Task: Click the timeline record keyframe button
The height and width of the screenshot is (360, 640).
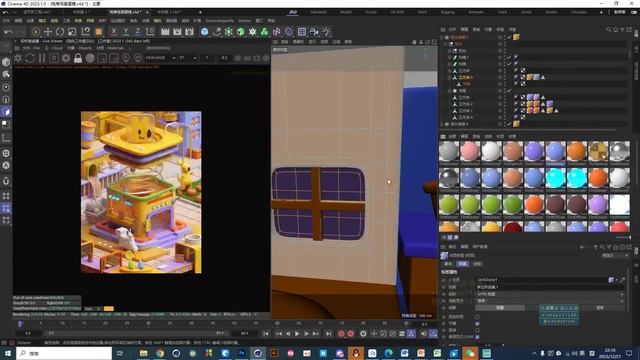Action: coord(341,334)
